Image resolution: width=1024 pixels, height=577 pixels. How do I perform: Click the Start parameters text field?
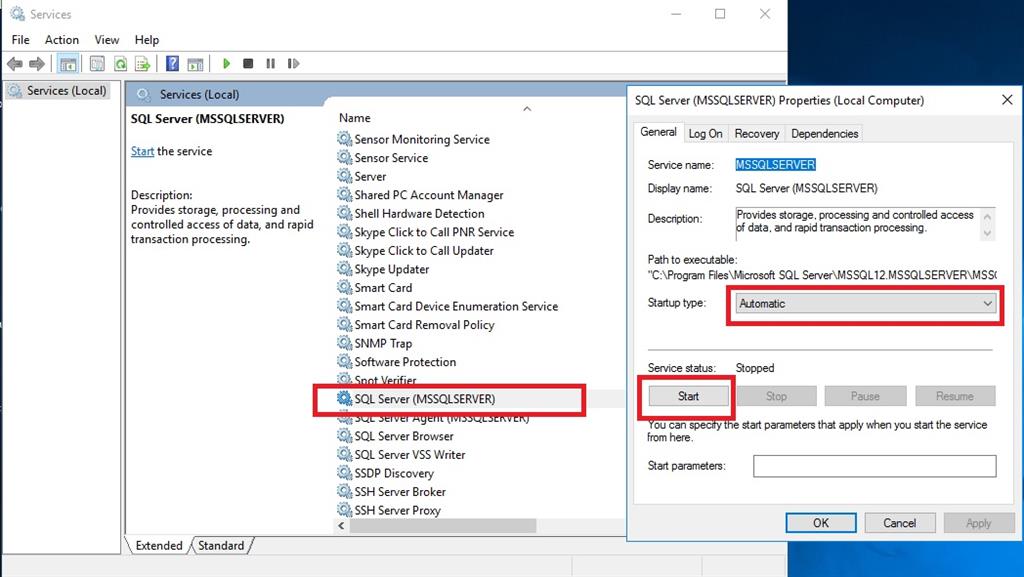[x=874, y=466]
